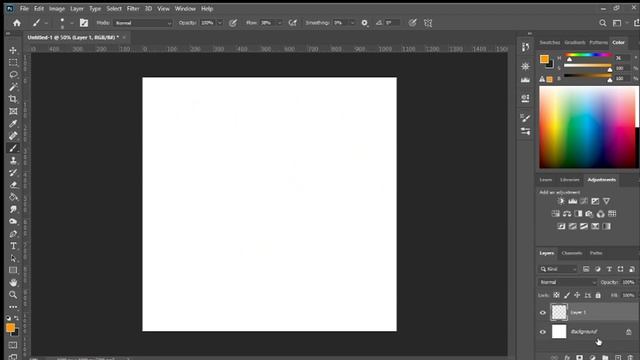640x360 pixels.
Task: Select the Rectangular Marquee tool
Action: click(13, 62)
